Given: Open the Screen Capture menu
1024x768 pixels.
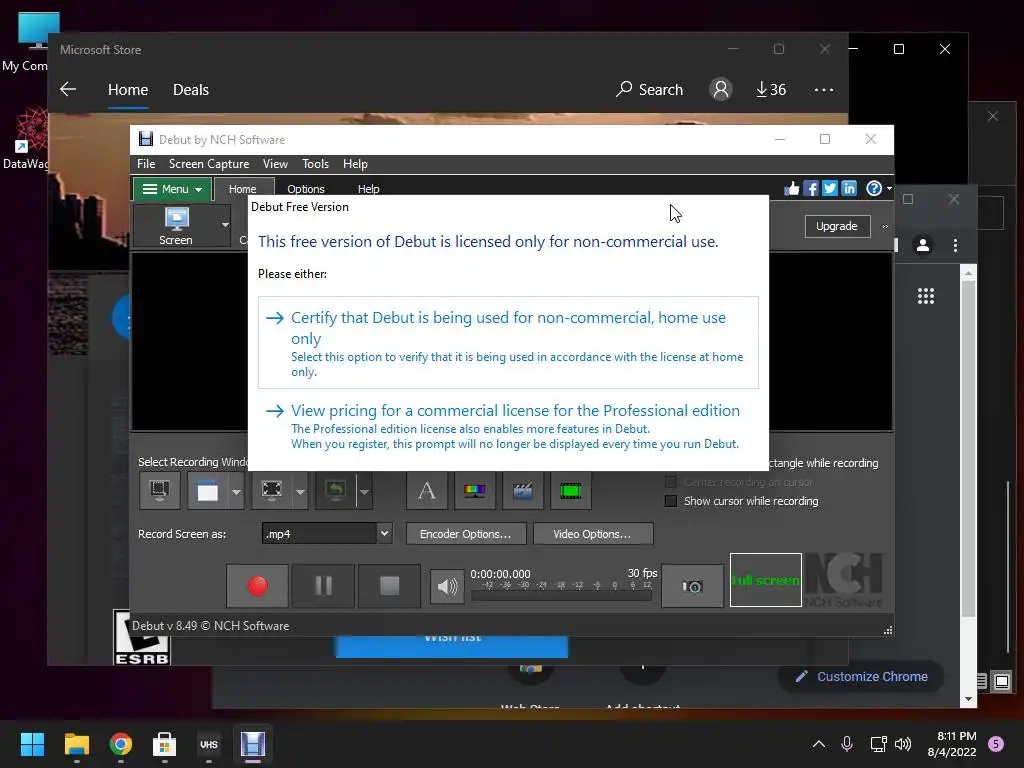Looking at the screenshot, I should [x=209, y=164].
